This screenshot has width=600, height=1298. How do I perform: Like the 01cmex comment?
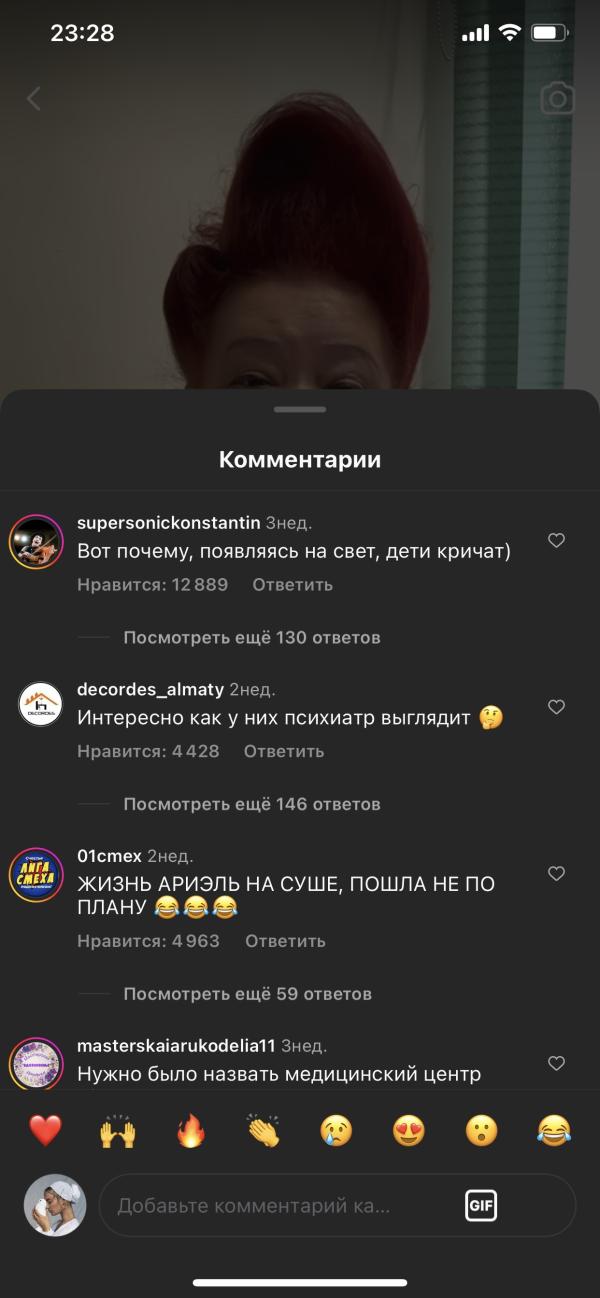(557, 873)
